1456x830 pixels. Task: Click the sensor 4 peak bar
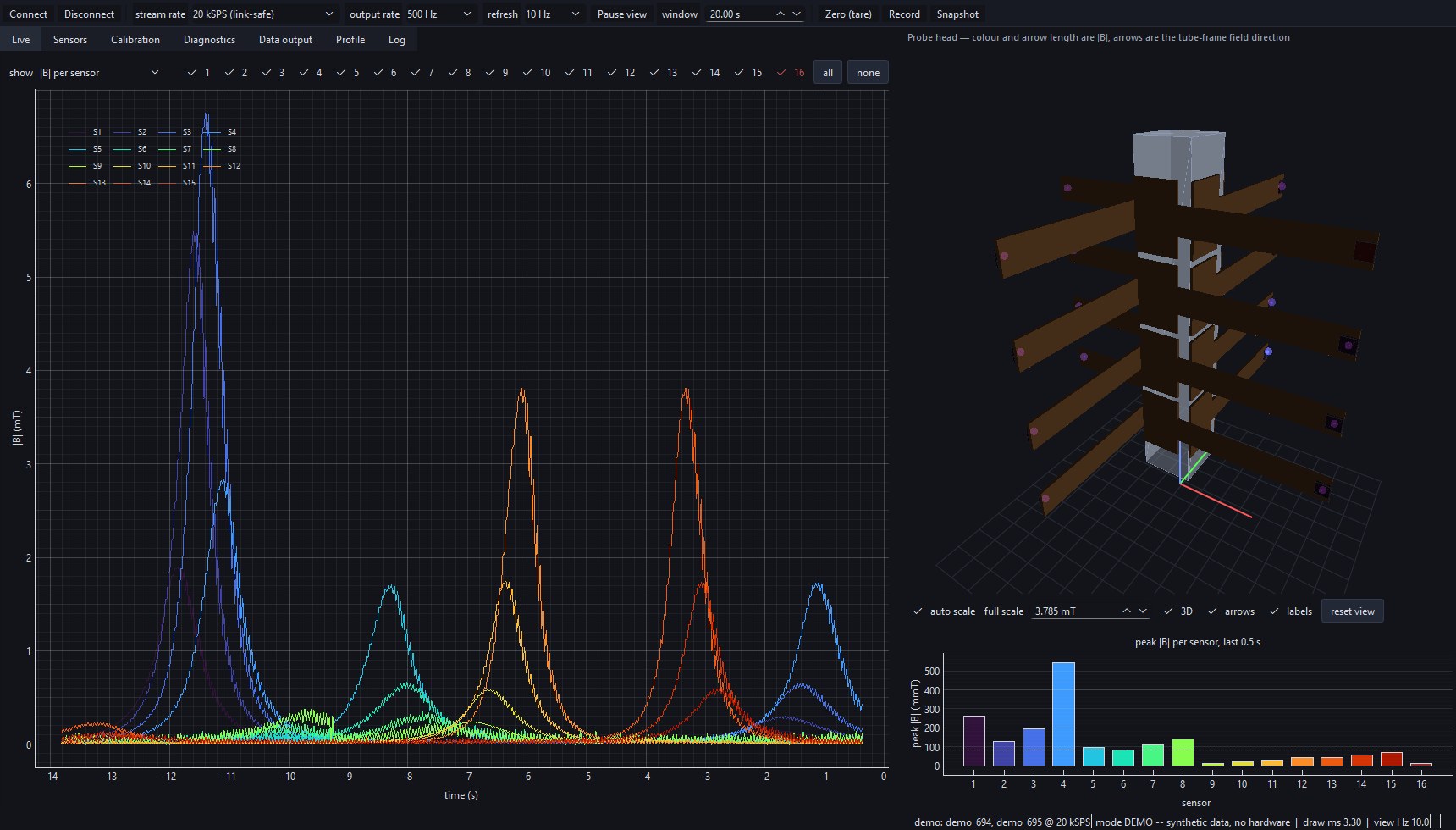point(1063,714)
